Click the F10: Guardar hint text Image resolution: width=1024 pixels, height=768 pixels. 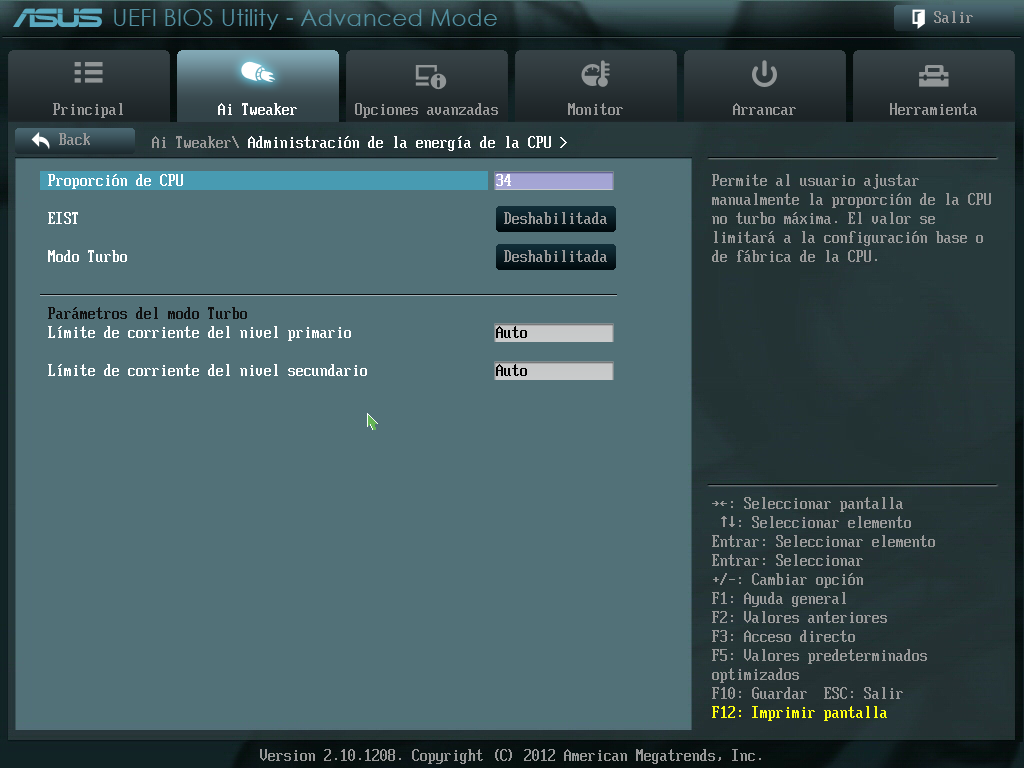759,694
